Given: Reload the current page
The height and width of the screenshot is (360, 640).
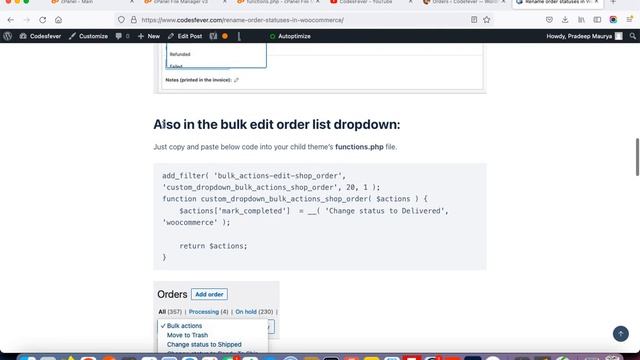Looking at the screenshot, I should [x=42, y=20].
